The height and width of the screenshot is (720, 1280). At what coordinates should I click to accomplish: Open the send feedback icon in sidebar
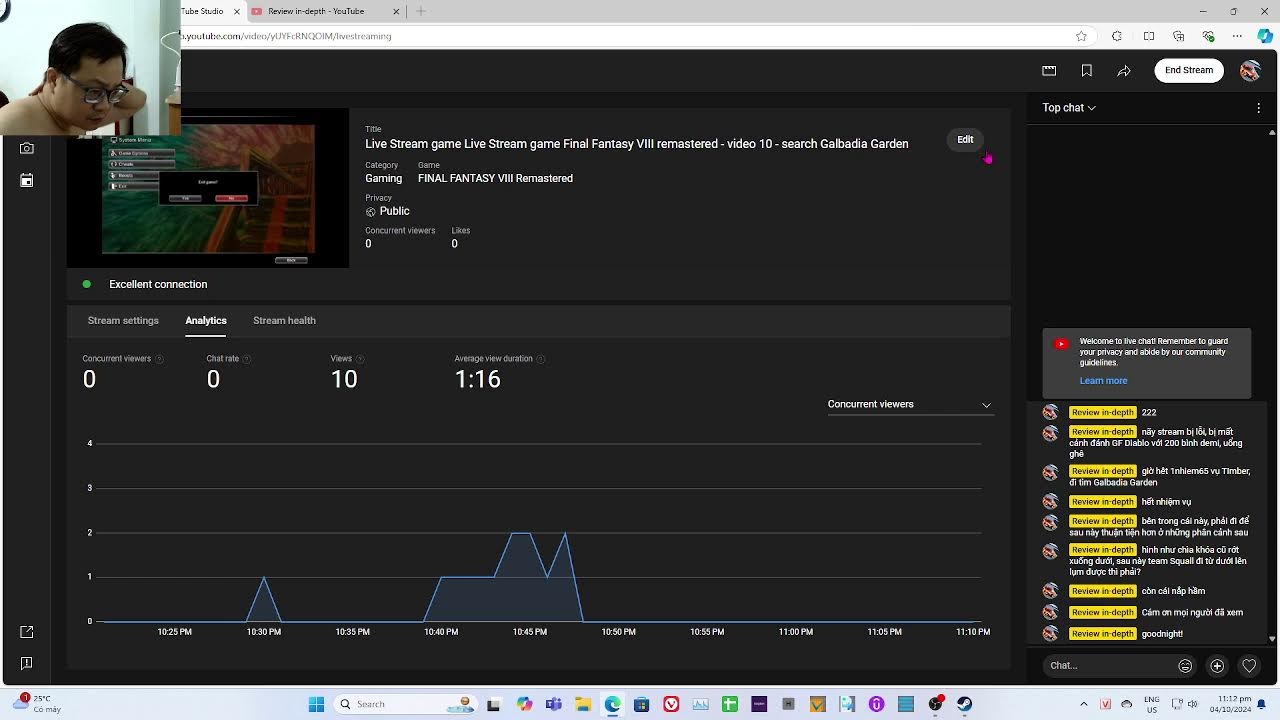[27, 663]
